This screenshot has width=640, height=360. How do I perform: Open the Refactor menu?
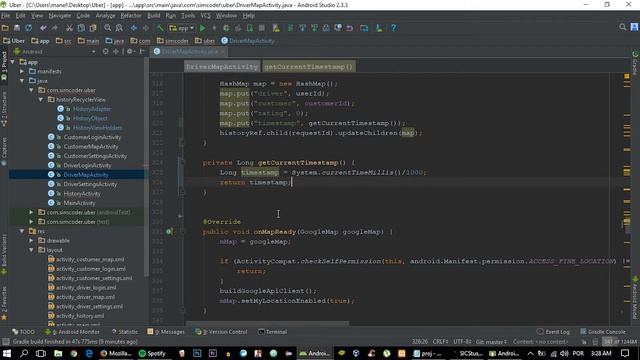tap(131, 16)
